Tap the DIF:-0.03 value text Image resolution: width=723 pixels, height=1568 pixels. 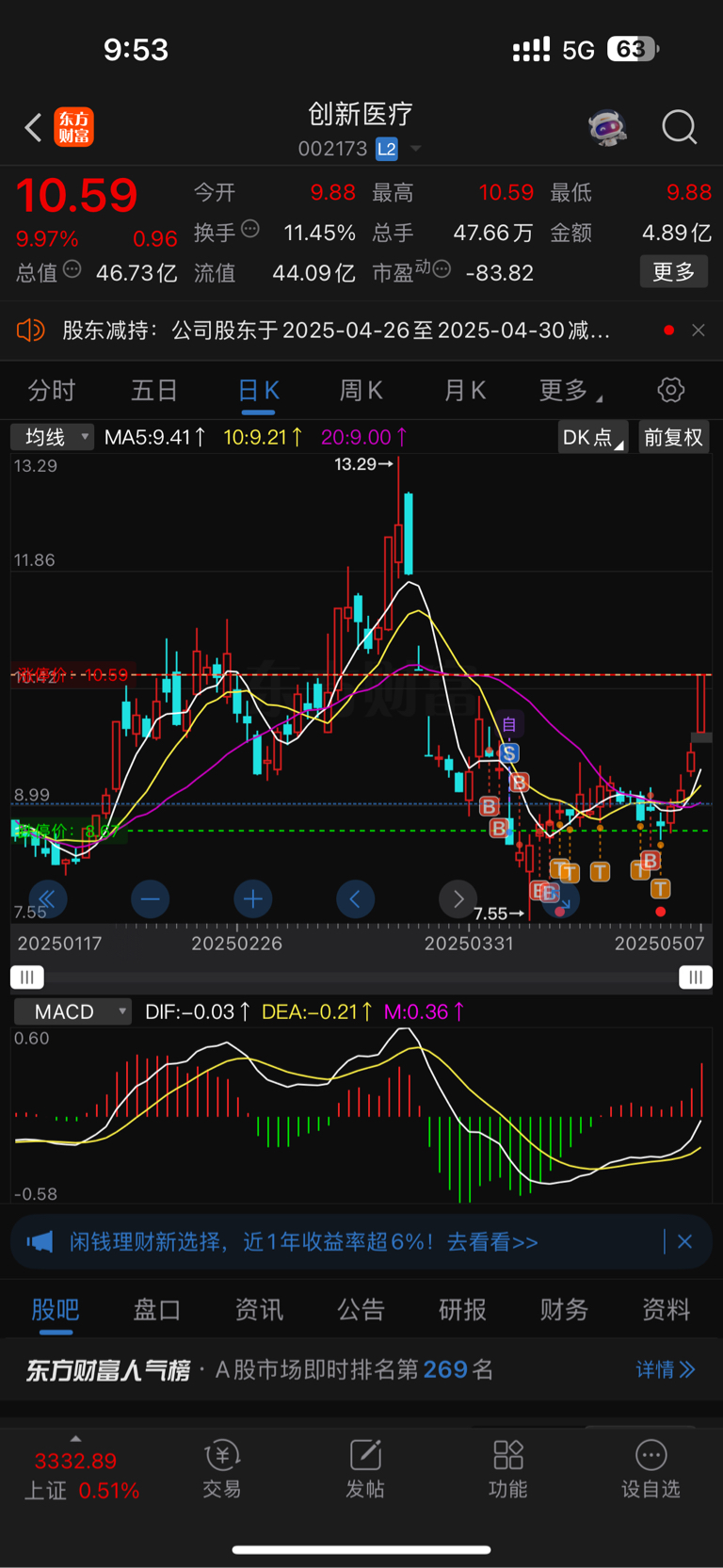[x=198, y=1011]
